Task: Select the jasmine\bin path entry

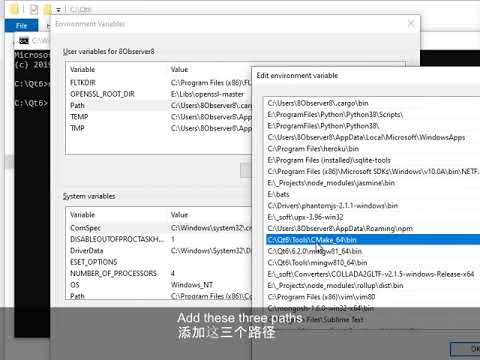Action: 373,183
